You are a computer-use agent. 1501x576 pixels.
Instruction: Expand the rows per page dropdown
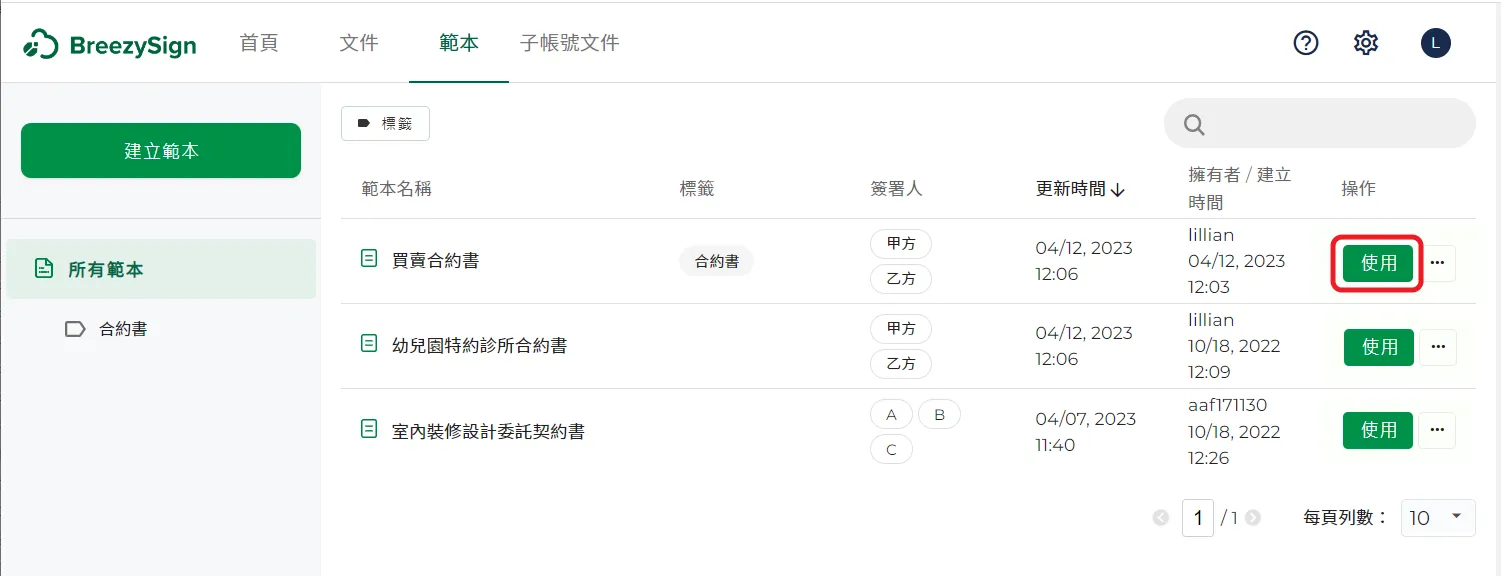coord(1438,517)
